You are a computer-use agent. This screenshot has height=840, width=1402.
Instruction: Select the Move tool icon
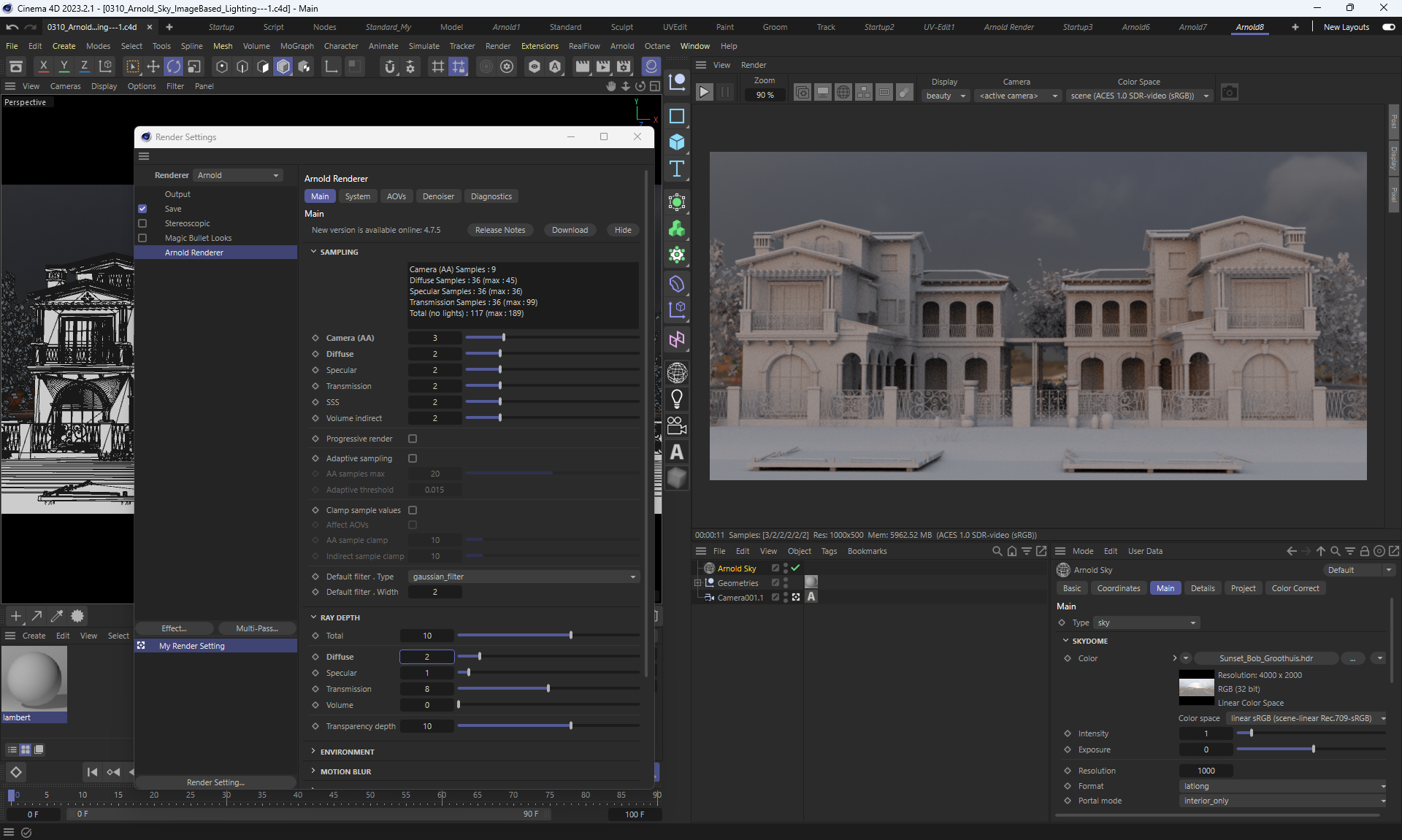[x=153, y=67]
